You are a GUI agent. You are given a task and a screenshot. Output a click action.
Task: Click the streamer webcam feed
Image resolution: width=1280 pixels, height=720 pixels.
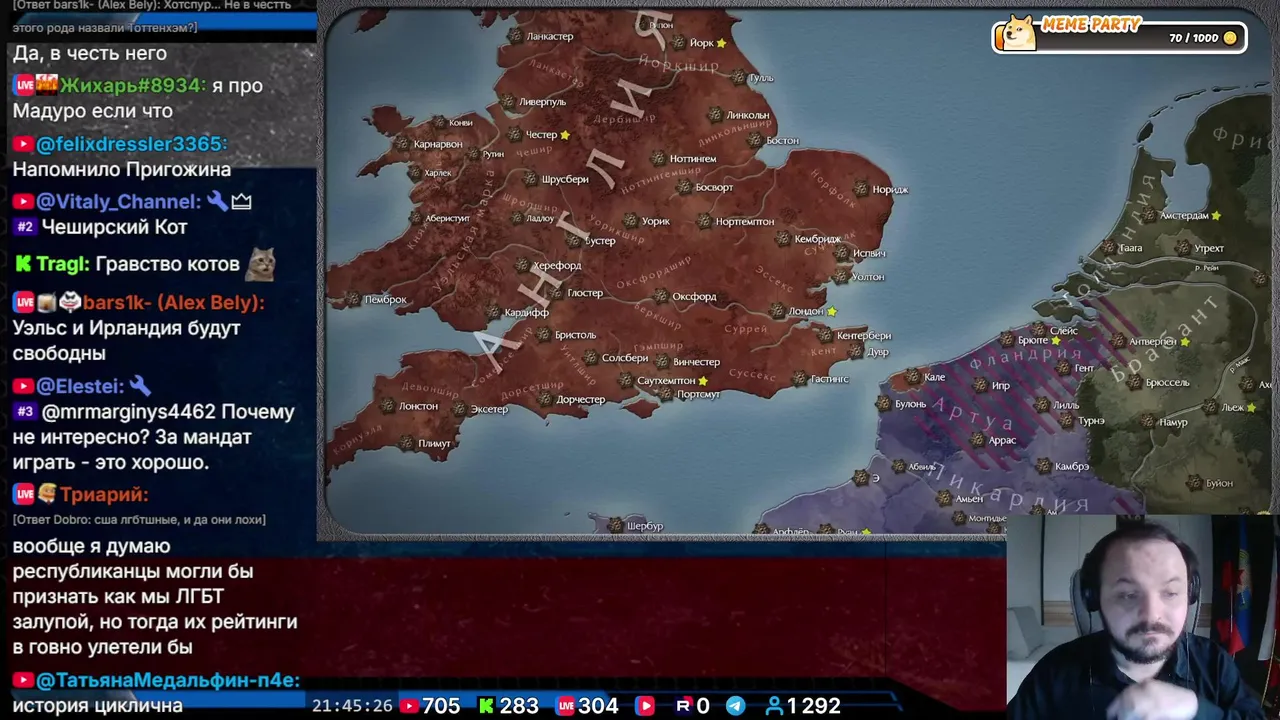point(1143,617)
